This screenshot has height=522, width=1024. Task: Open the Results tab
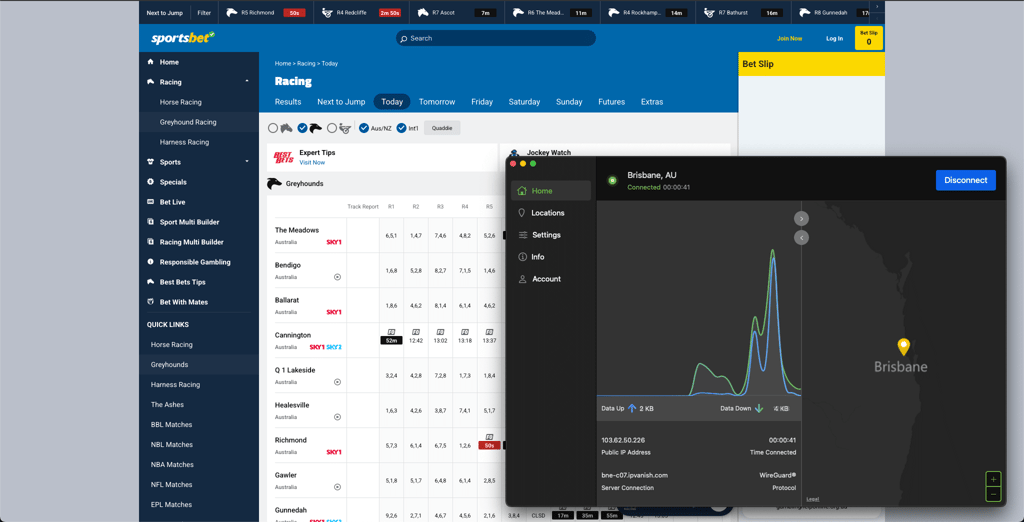pyautogui.click(x=288, y=102)
